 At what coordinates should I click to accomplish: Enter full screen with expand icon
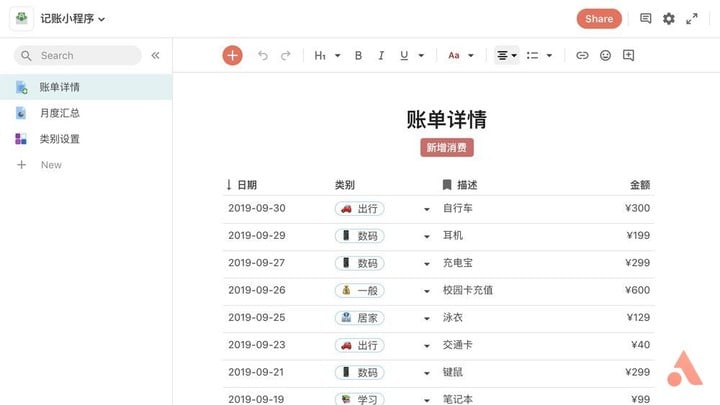(692, 19)
